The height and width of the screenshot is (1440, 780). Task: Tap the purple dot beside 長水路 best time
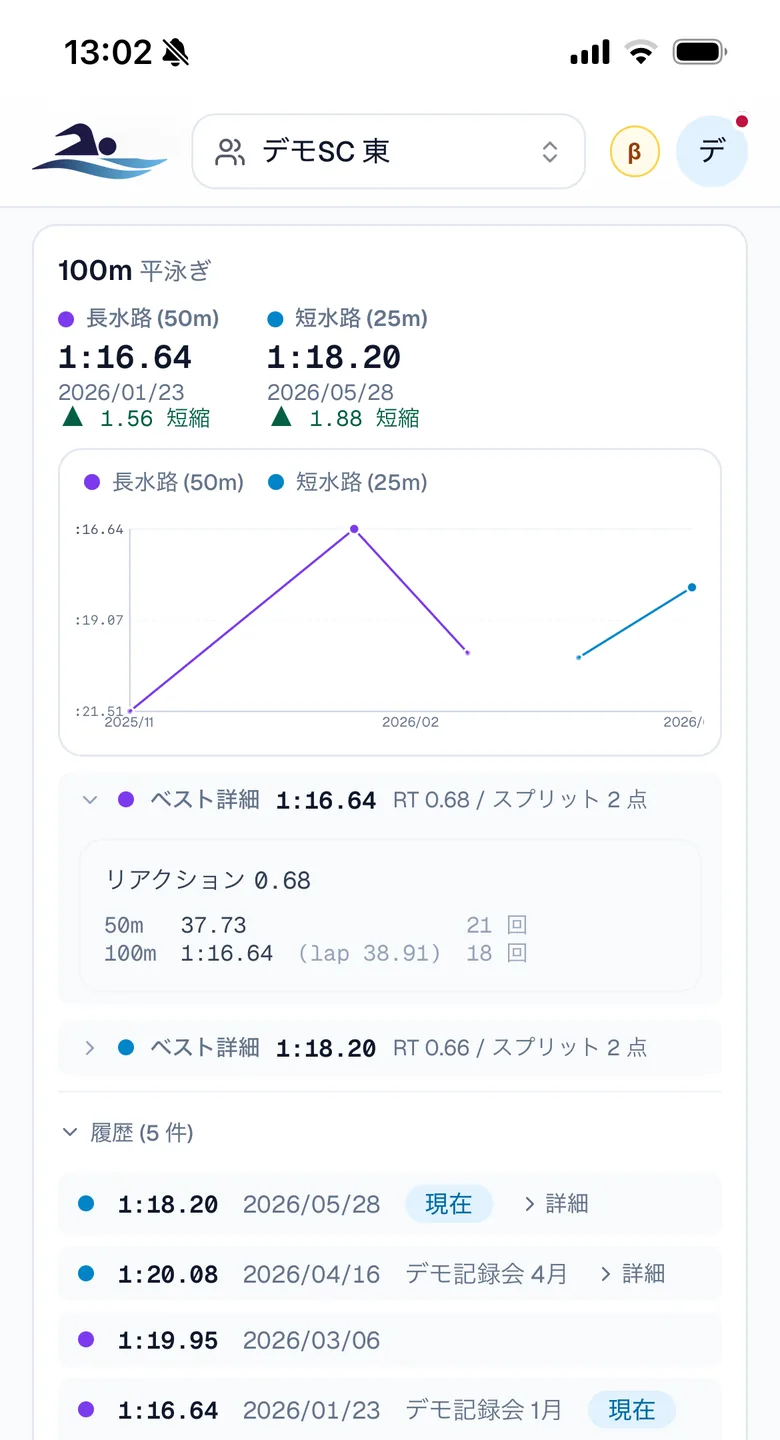(x=67, y=319)
